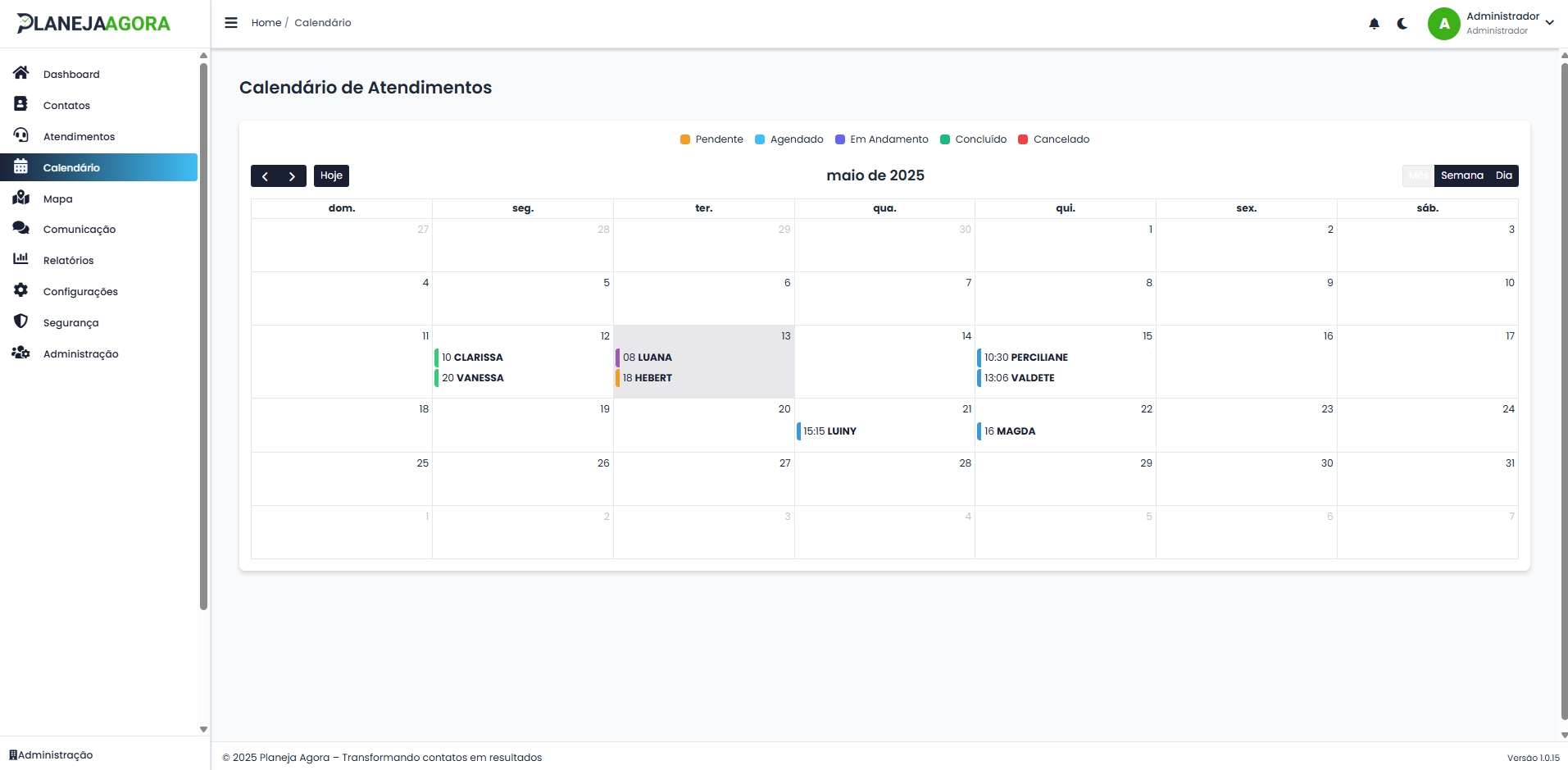Open the 10:30 PERCILIANE appointment
The height and width of the screenshot is (770, 1568).
point(1025,358)
